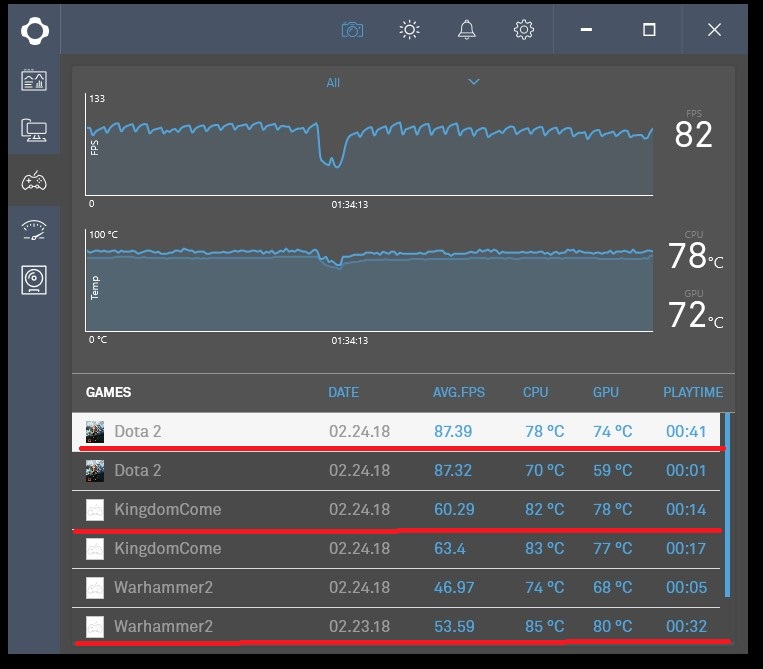Click the All filter label
Viewport: 763px width, 669px height.
tap(333, 83)
